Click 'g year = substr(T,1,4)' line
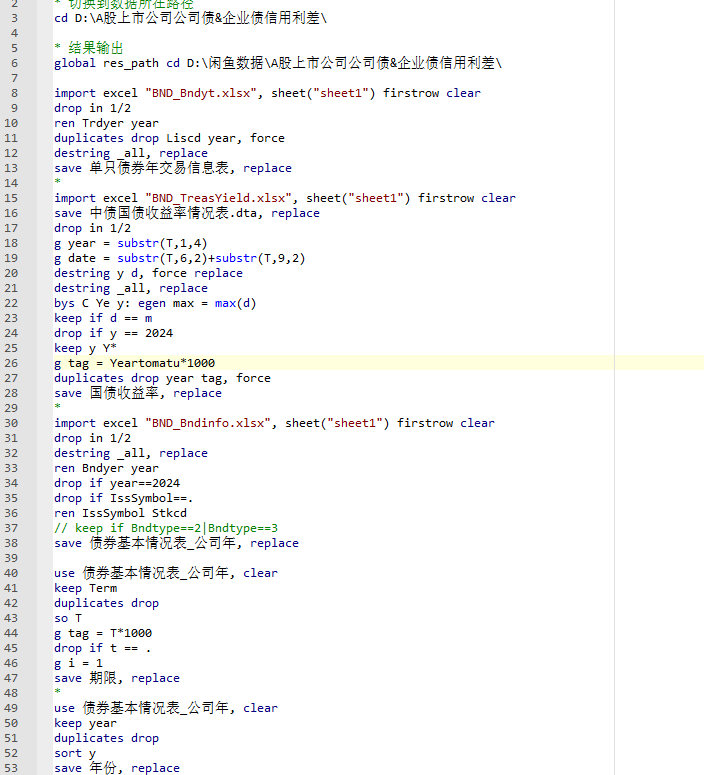 pos(131,243)
